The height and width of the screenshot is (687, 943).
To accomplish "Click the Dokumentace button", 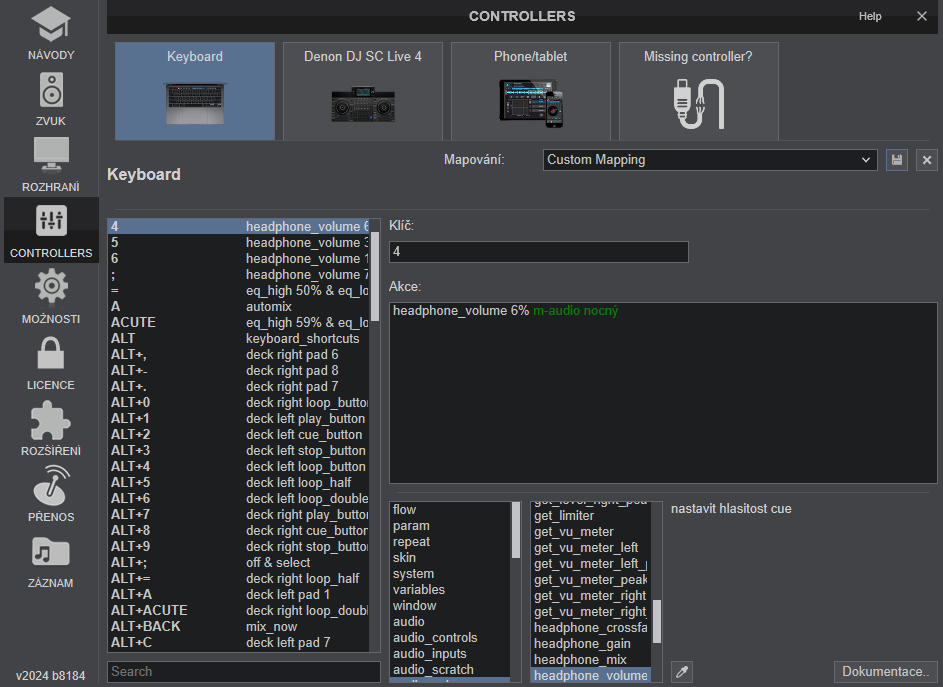I will (x=886, y=671).
